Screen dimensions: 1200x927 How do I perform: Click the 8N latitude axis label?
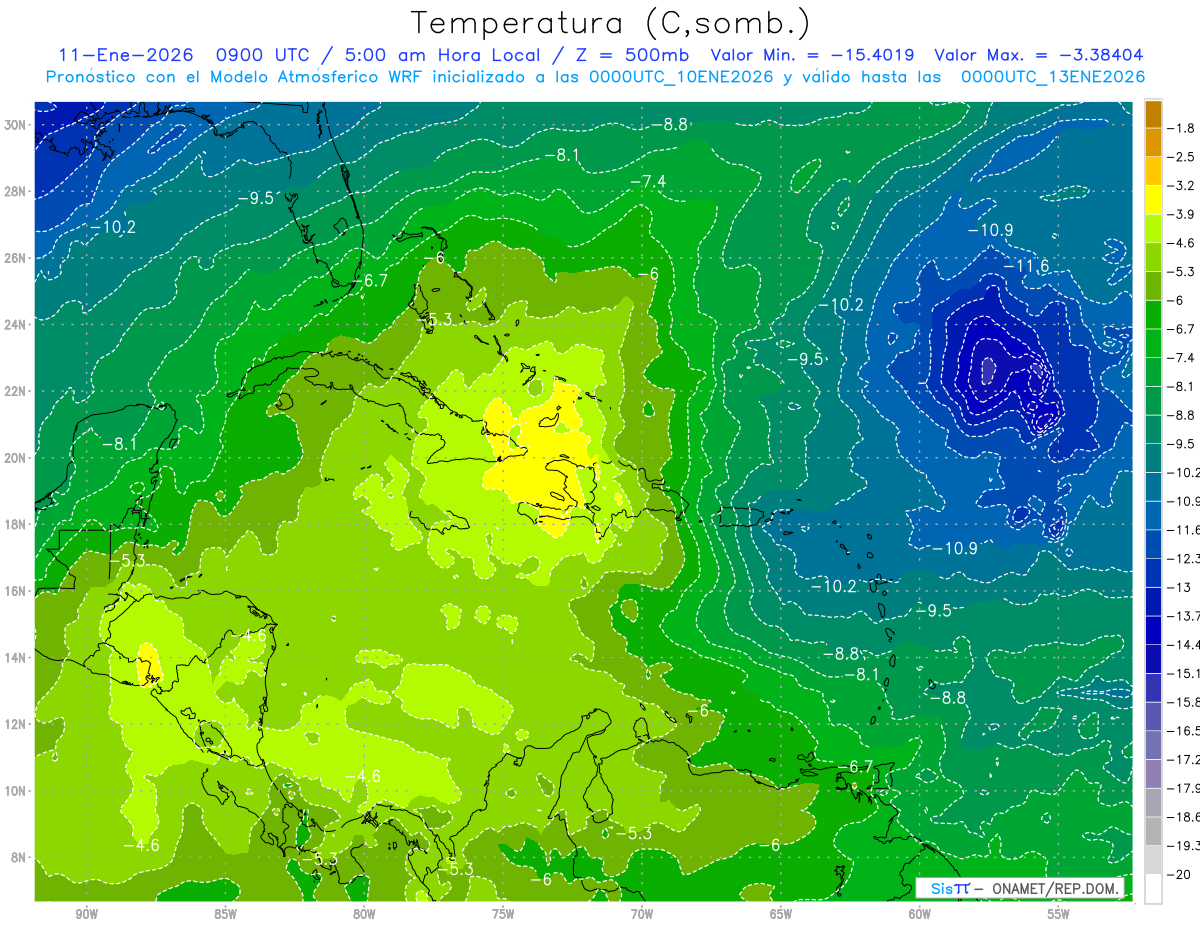[x=20, y=857]
